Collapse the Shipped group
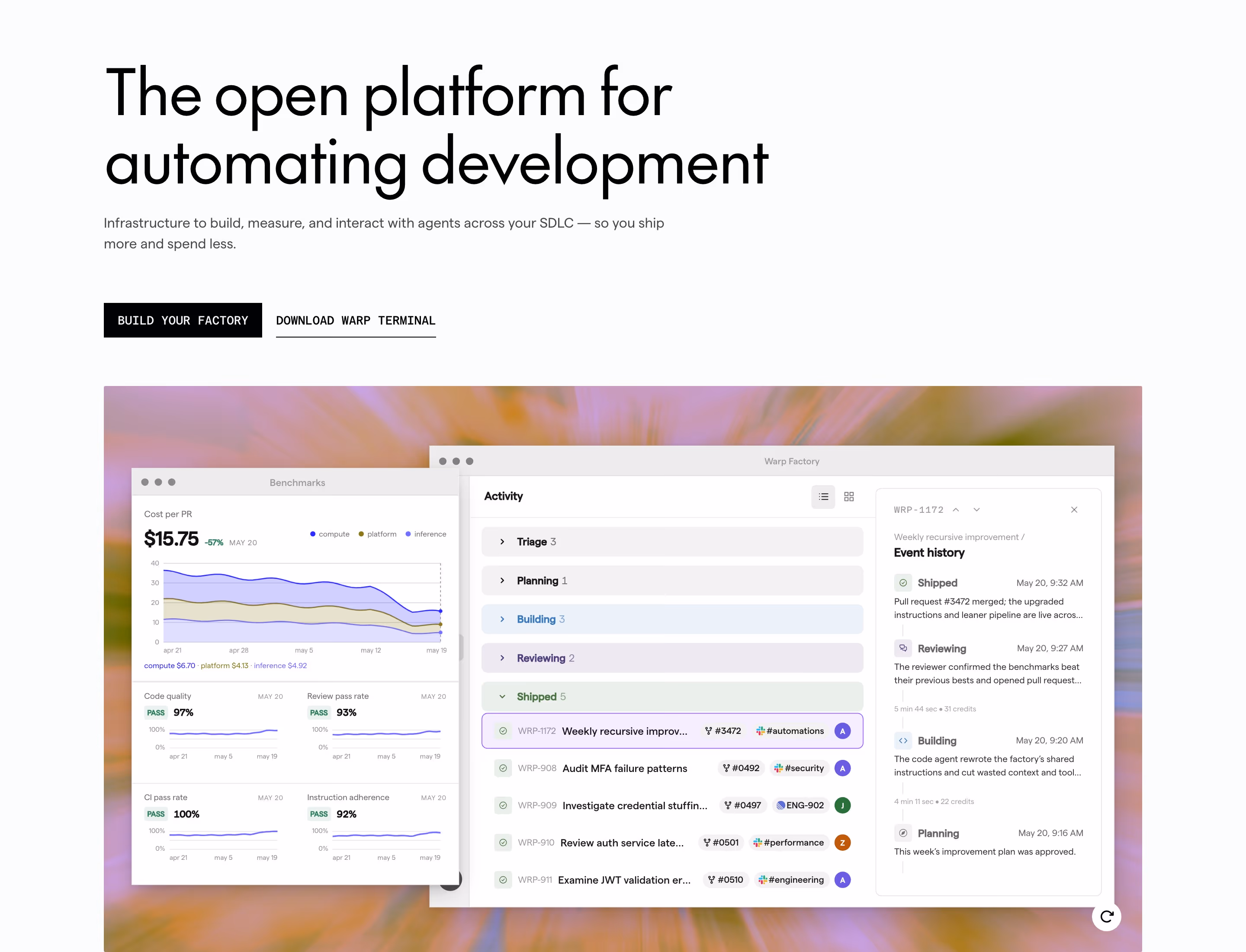Viewport: 1246px width, 952px height. tap(672, 696)
